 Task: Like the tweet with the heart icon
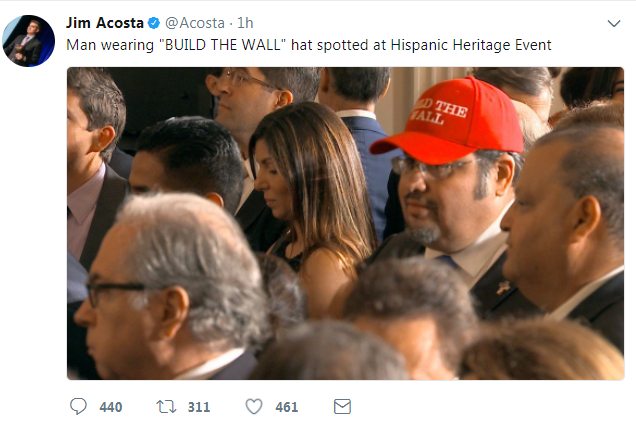point(254,407)
